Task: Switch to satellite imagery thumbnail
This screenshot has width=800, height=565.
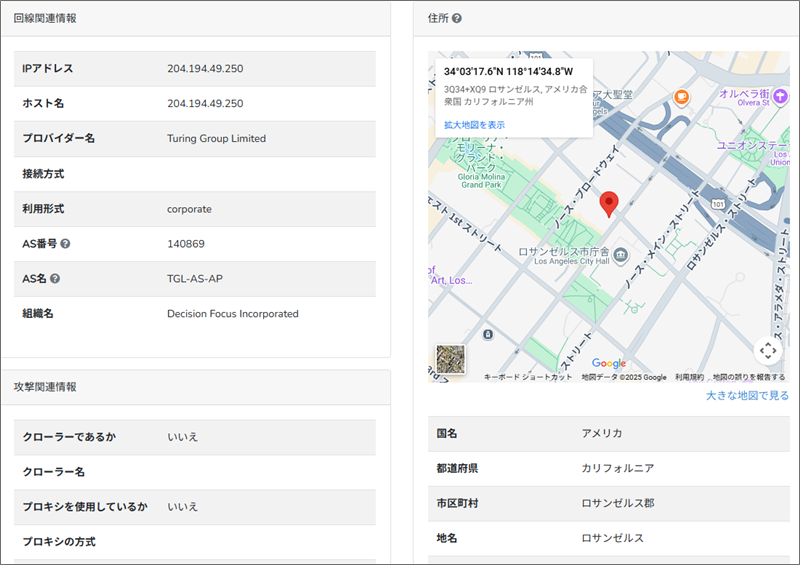Action: click(x=450, y=359)
